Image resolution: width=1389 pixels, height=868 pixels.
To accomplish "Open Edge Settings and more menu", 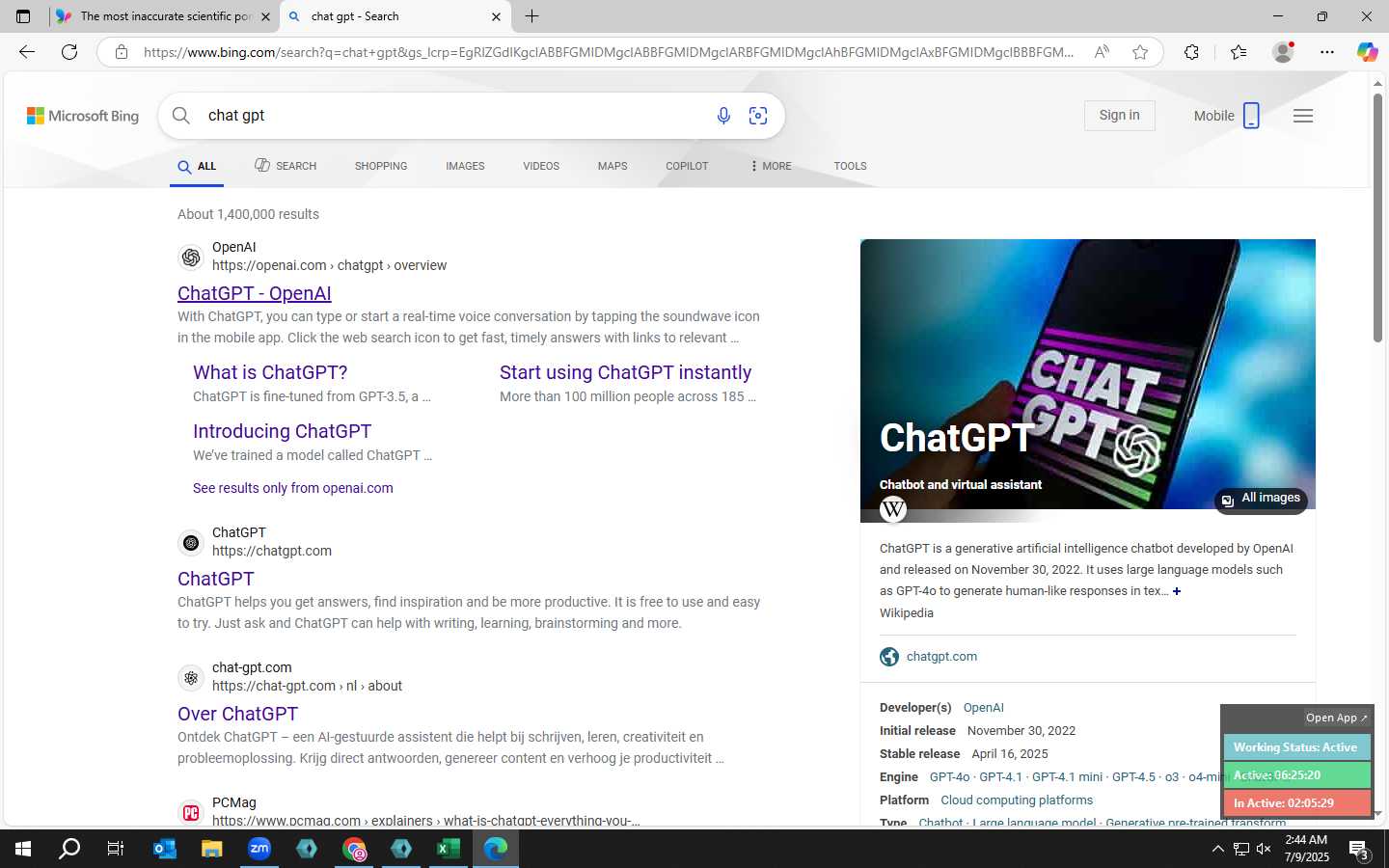I will click(x=1327, y=52).
